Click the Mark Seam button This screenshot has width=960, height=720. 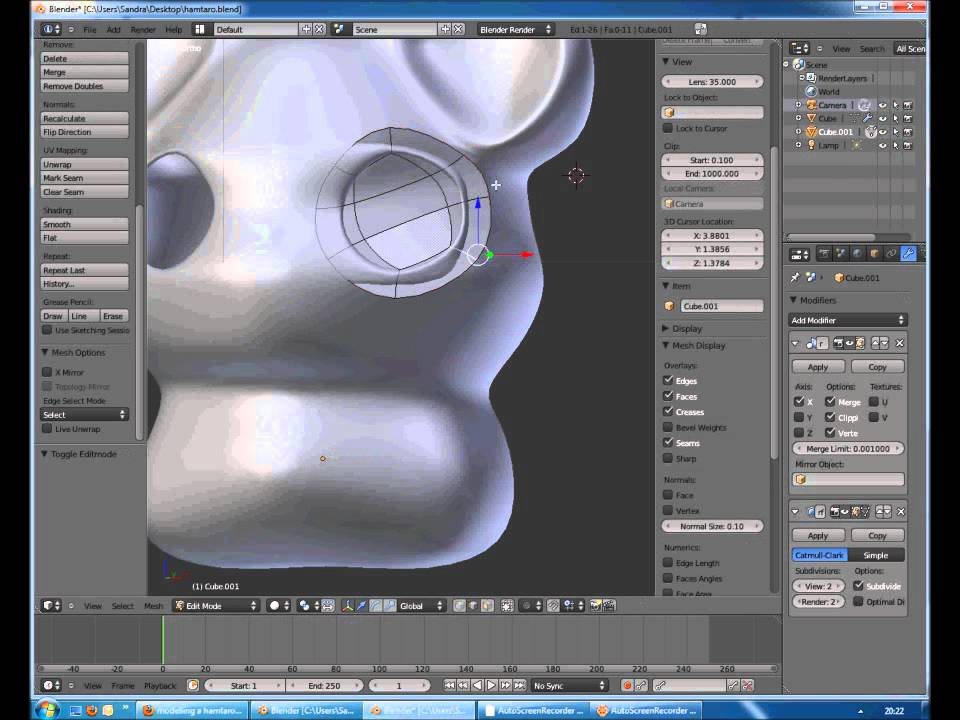pyautogui.click(x=84, y=178)
